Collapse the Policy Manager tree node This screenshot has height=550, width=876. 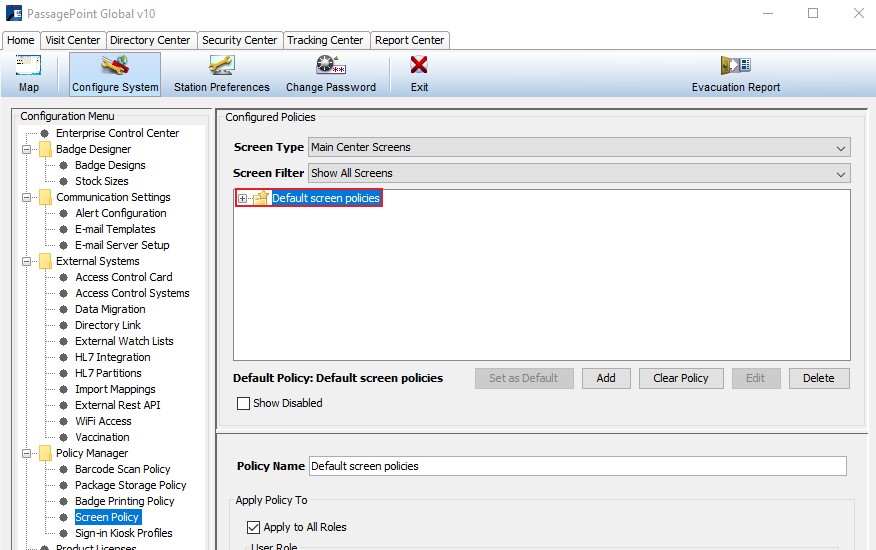click(x=26, y=453)
